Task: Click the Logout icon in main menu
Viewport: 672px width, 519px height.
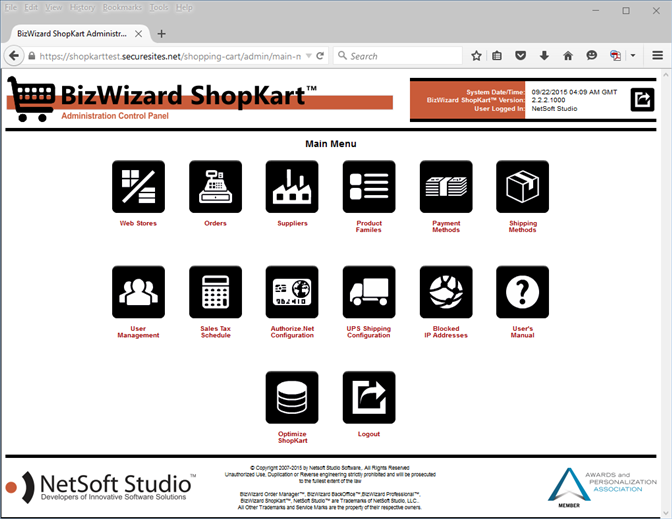Action: pos(369,397)
